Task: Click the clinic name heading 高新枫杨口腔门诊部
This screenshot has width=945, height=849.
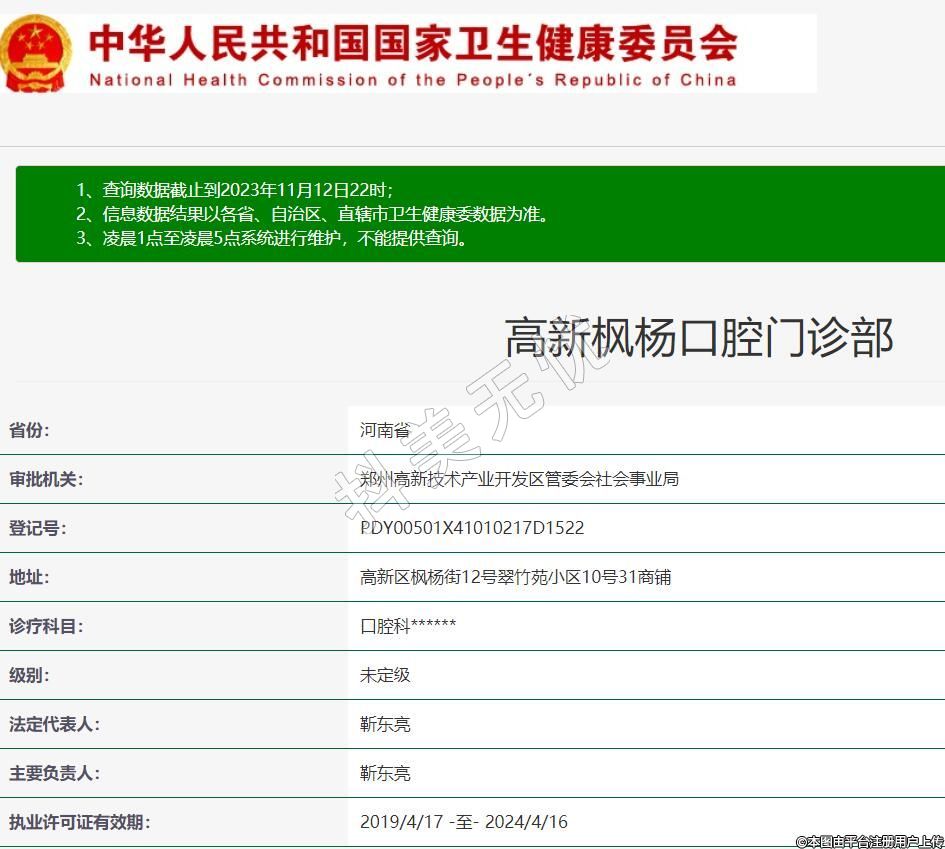Action: (x=698, y=338)
